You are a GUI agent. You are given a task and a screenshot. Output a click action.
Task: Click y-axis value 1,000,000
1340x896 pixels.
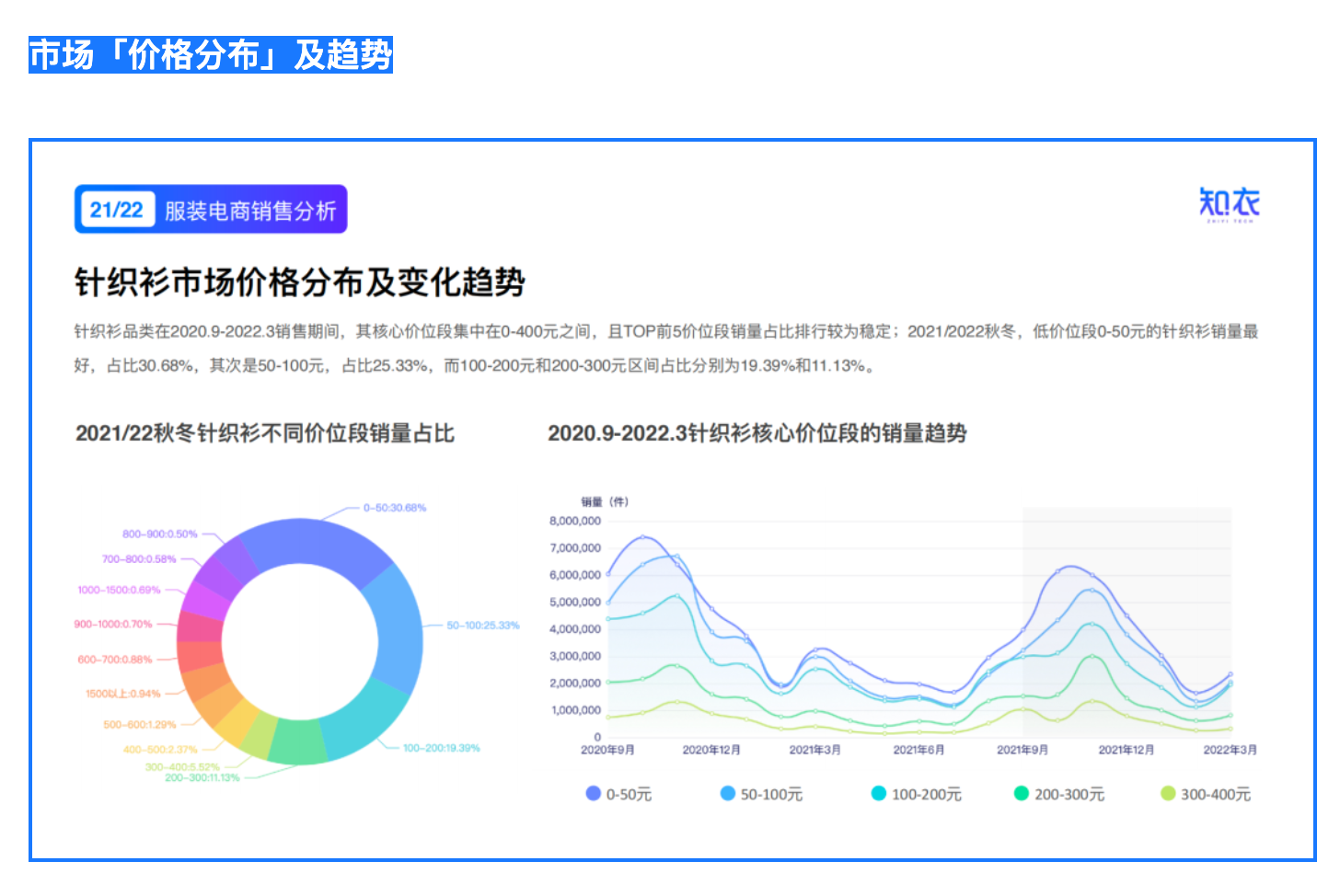click(x=575, y=710)
